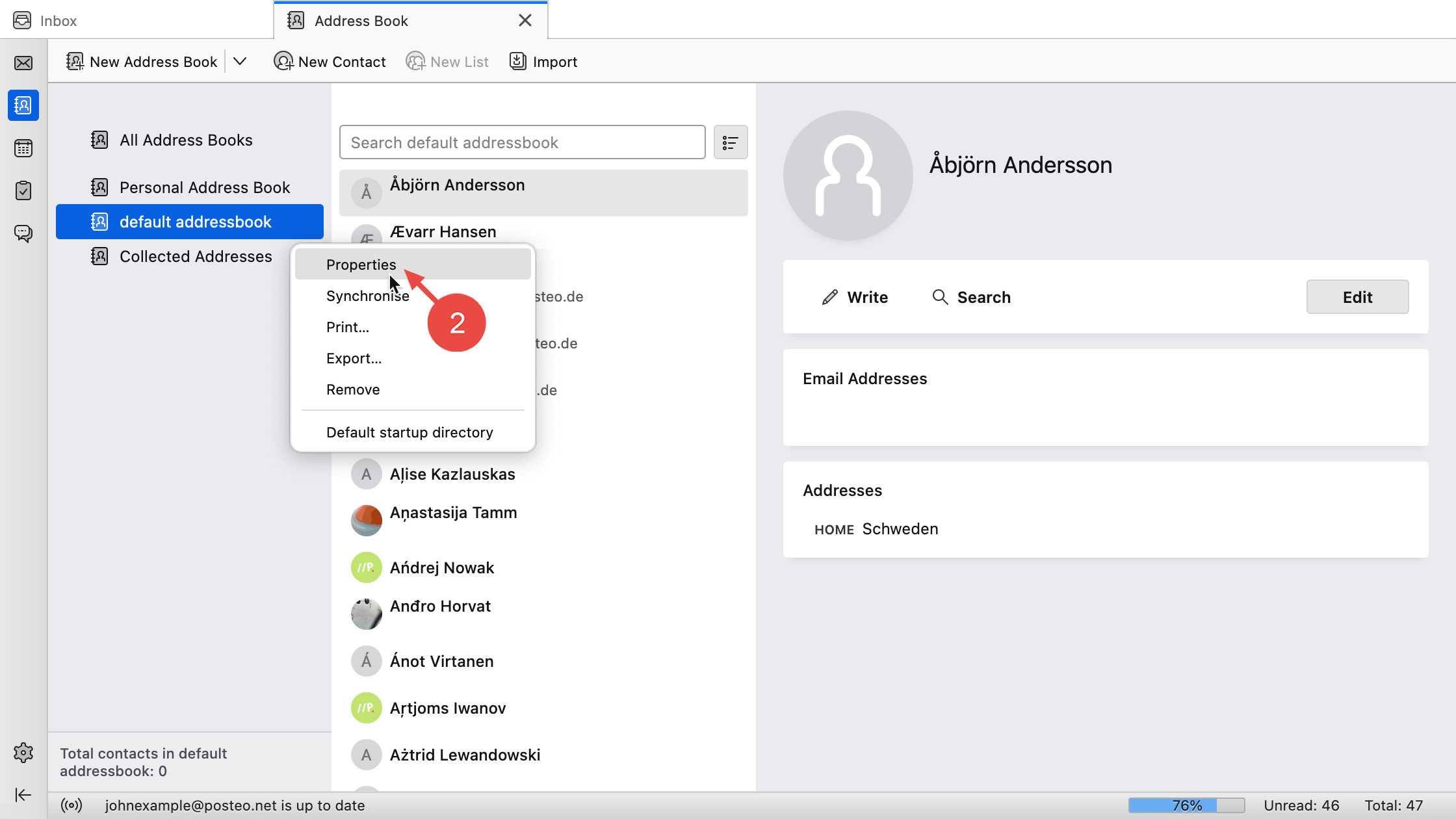
Task: Click the online status indicator icon
Action: click(x=71, y=805)
